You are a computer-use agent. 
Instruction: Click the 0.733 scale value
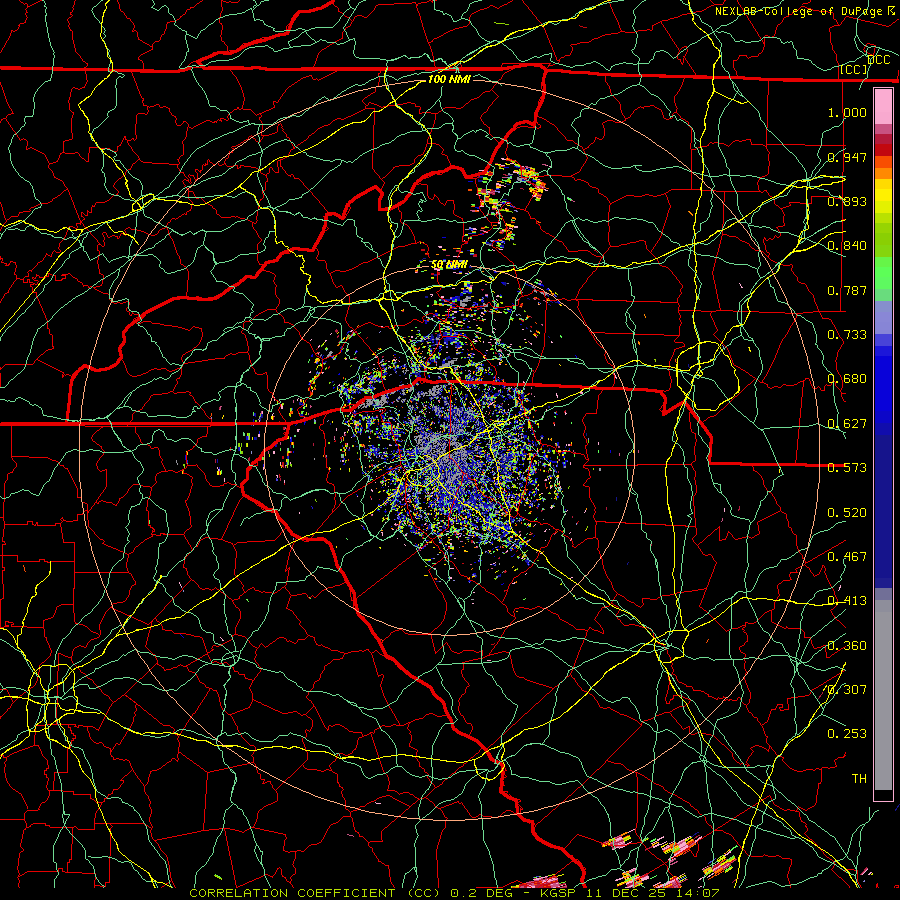[x=847, y=335]
